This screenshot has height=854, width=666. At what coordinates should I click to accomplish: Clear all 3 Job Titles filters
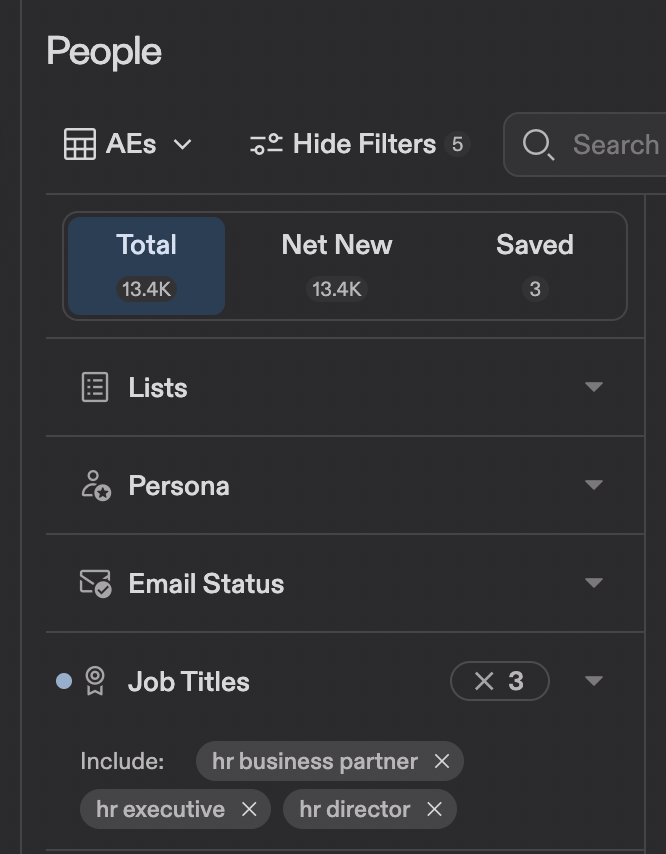tap(499, 681)
